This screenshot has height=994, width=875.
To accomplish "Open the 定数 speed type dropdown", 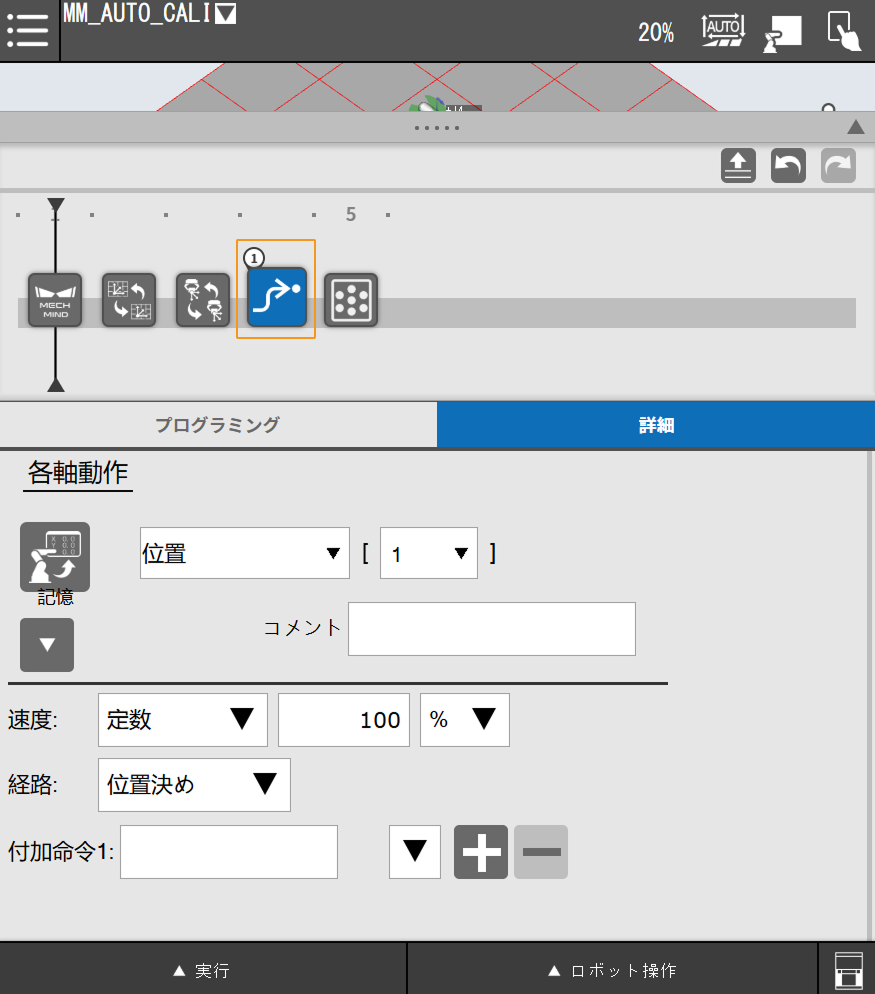I will (183, 720).
